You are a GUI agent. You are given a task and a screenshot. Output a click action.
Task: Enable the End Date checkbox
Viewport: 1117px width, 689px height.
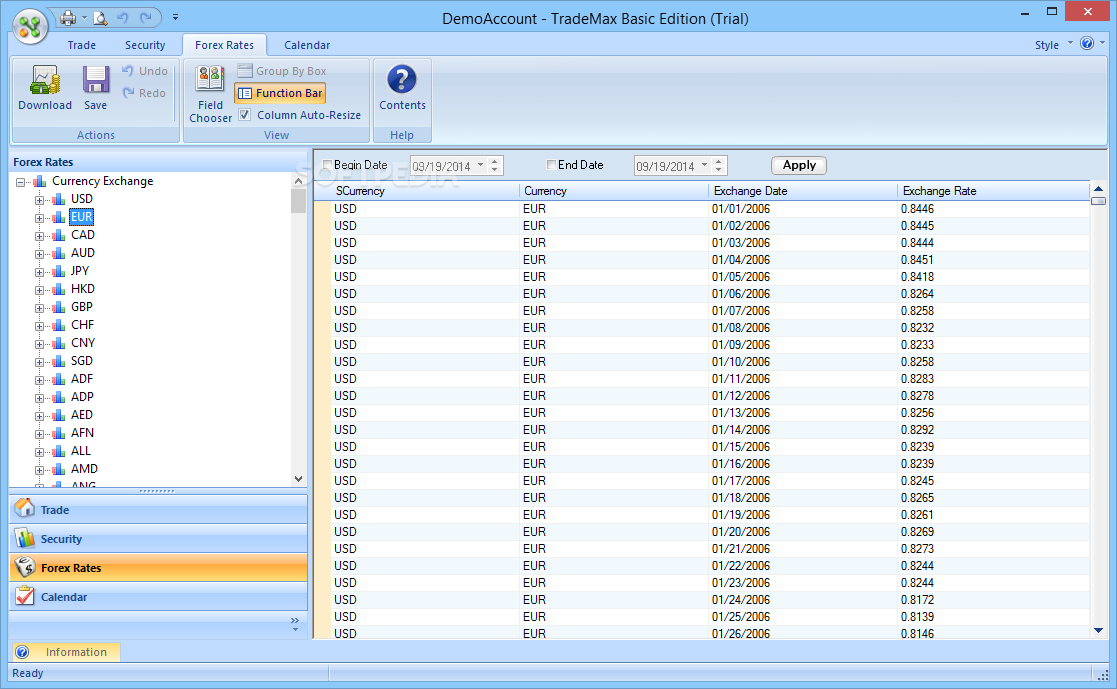pos(551,165)
